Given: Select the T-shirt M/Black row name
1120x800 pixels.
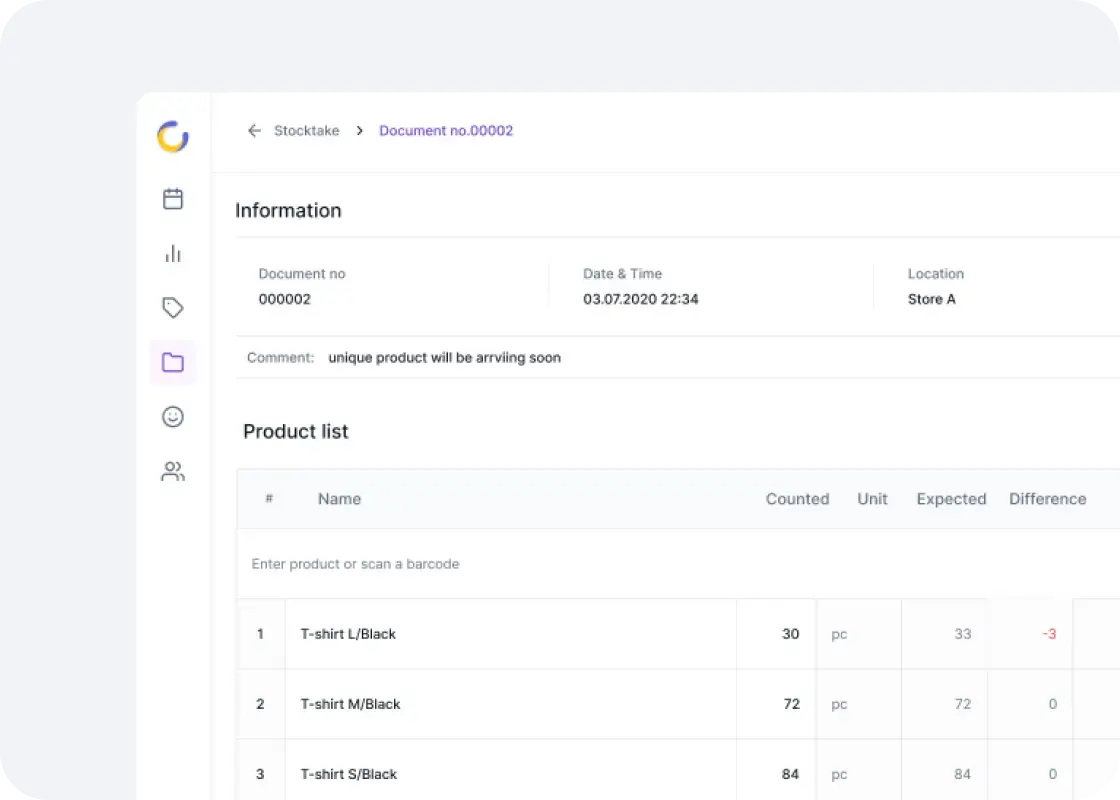Looking at the screenshot, I should pos(350,704).
